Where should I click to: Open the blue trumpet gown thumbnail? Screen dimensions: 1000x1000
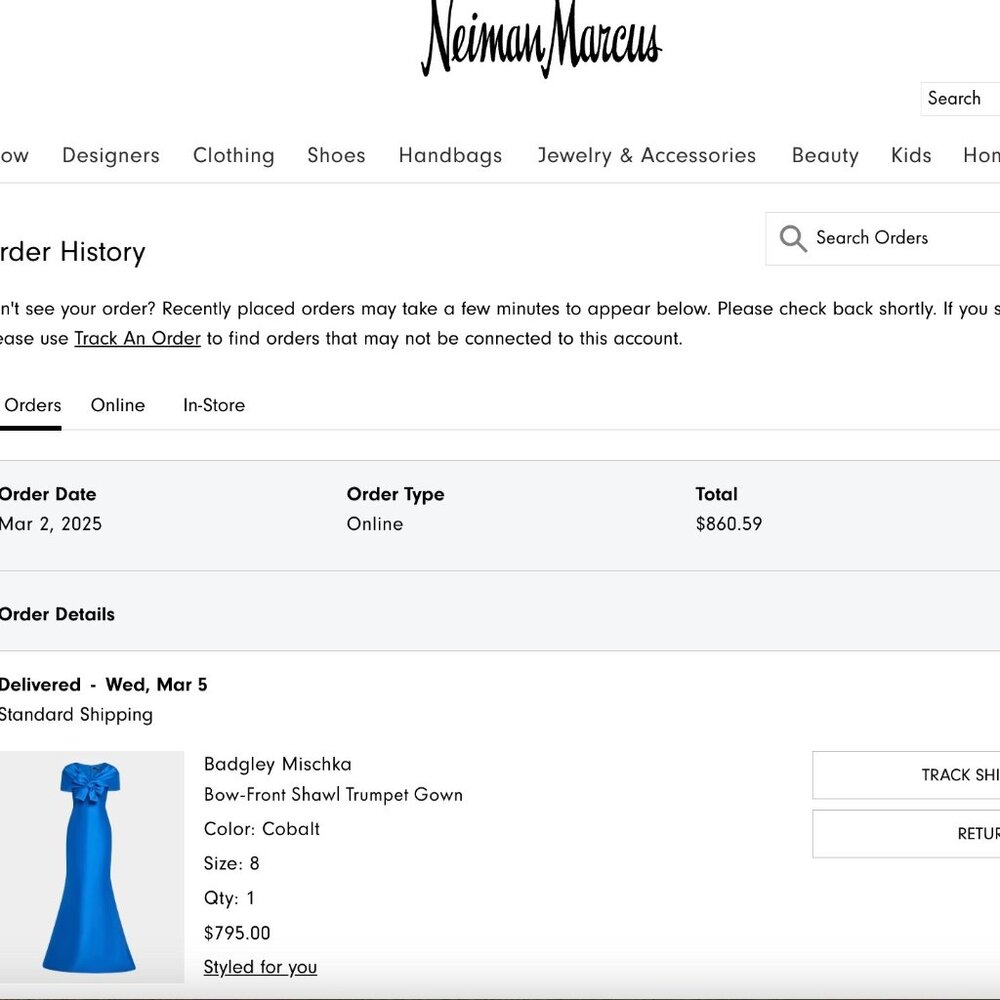[92, 867]
